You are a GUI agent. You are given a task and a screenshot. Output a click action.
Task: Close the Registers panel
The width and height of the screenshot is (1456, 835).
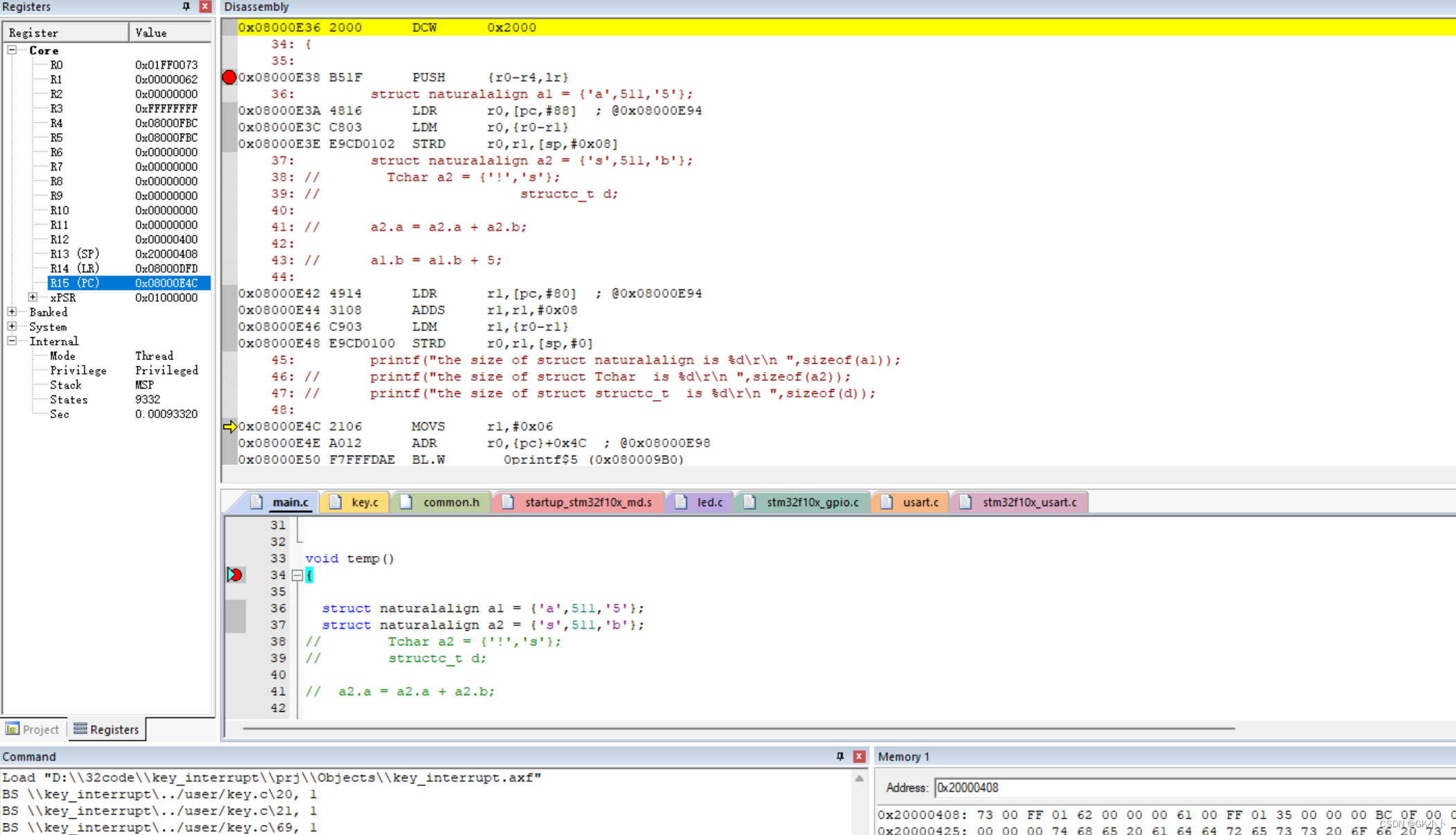click(205, 6)
